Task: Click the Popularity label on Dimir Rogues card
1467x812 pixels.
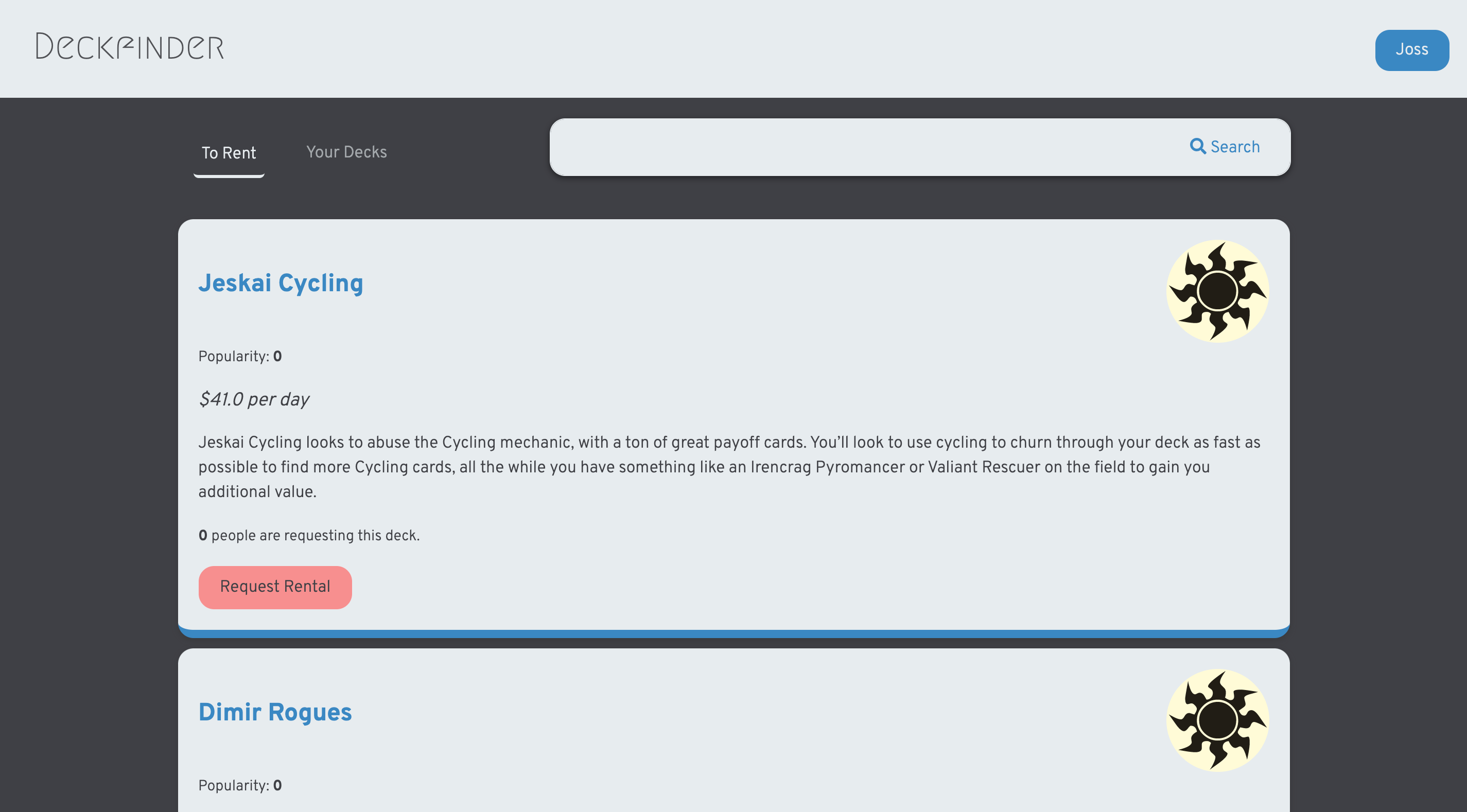Action: click(x=234, y=785)
